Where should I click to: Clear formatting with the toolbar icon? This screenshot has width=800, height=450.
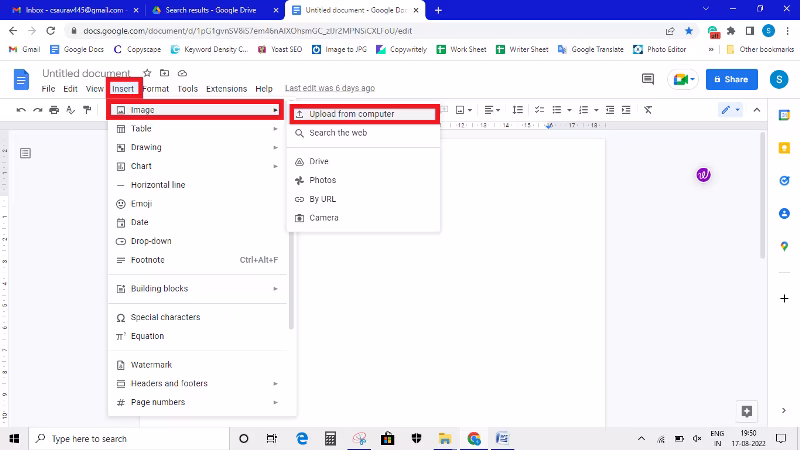tap(648, 110)
